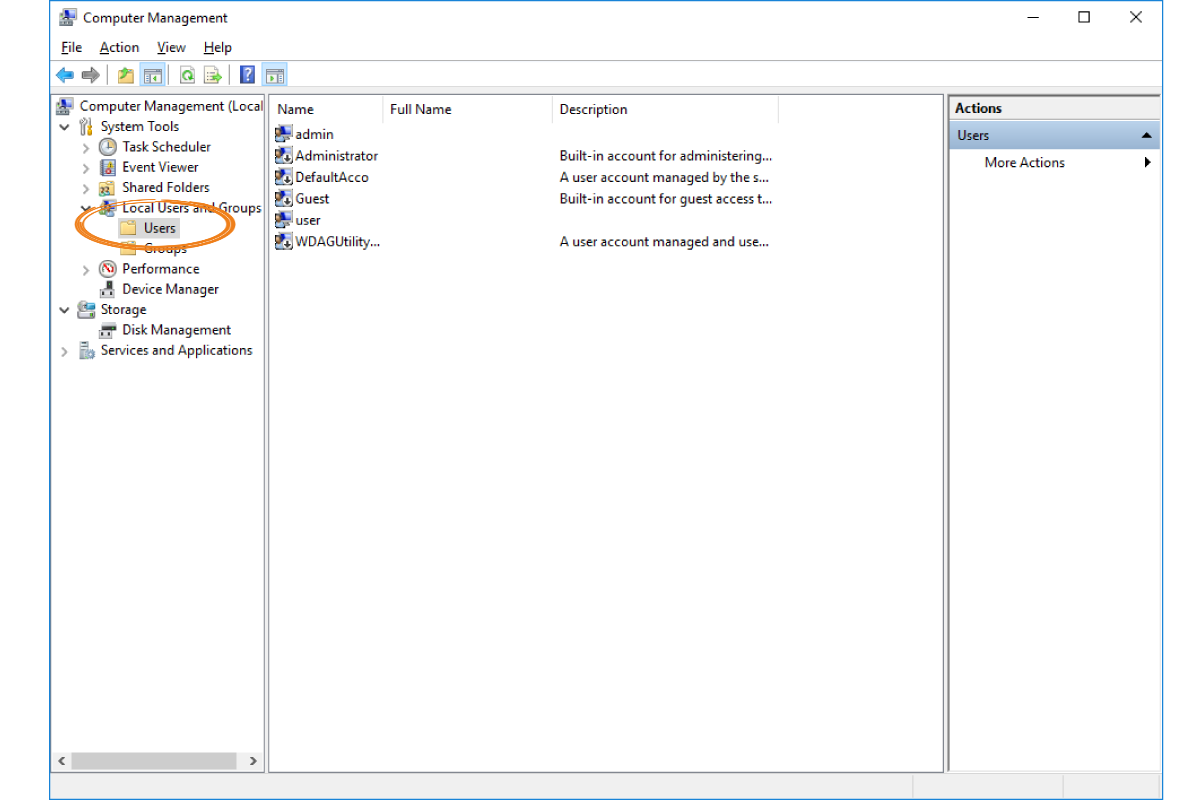Open More Actions in Actions pane
This screenshot has height=800, width=1200.
1024,162
